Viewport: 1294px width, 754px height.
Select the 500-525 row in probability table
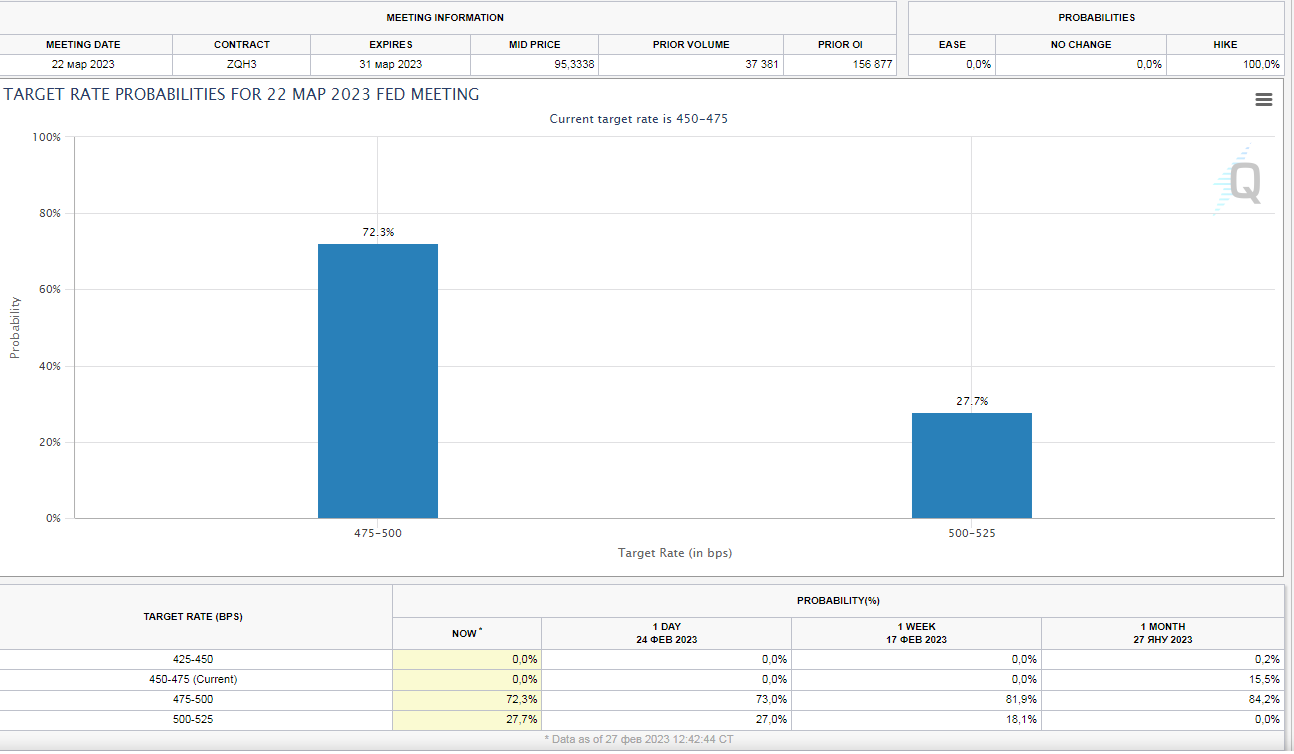click(x=194, y=719)
